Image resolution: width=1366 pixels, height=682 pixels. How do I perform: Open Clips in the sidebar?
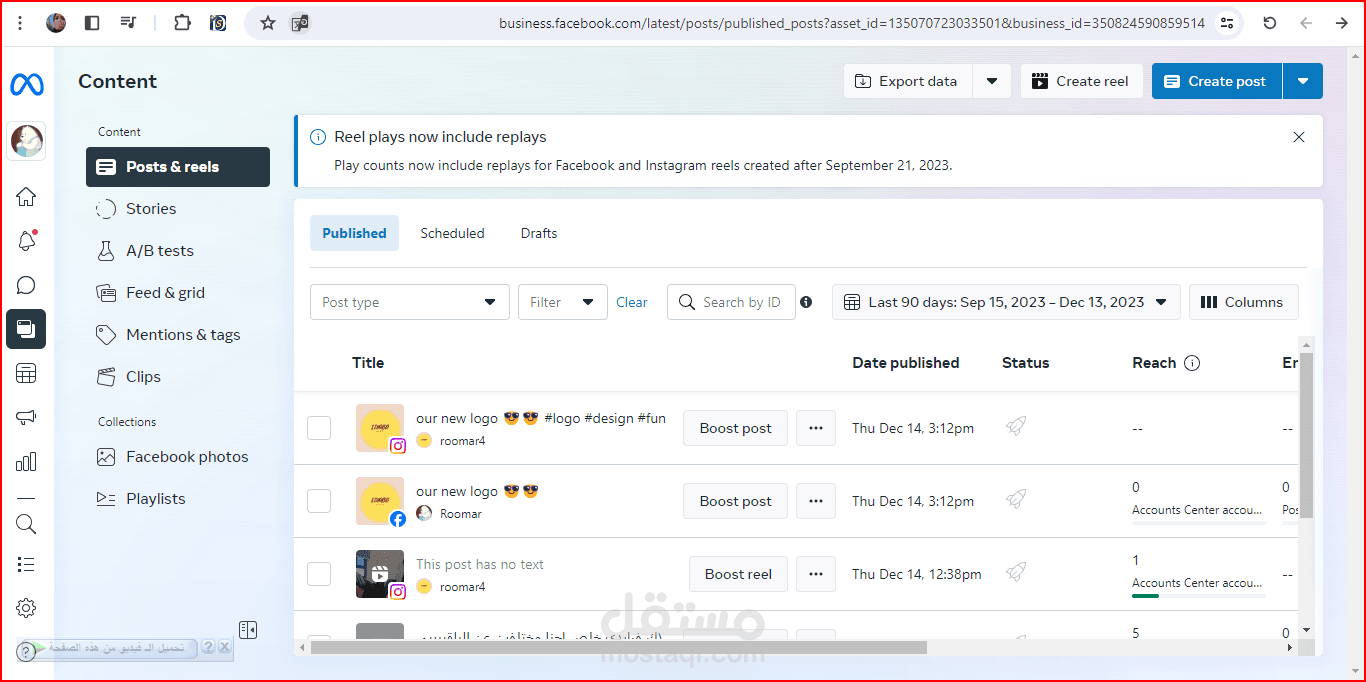point(178,377)
